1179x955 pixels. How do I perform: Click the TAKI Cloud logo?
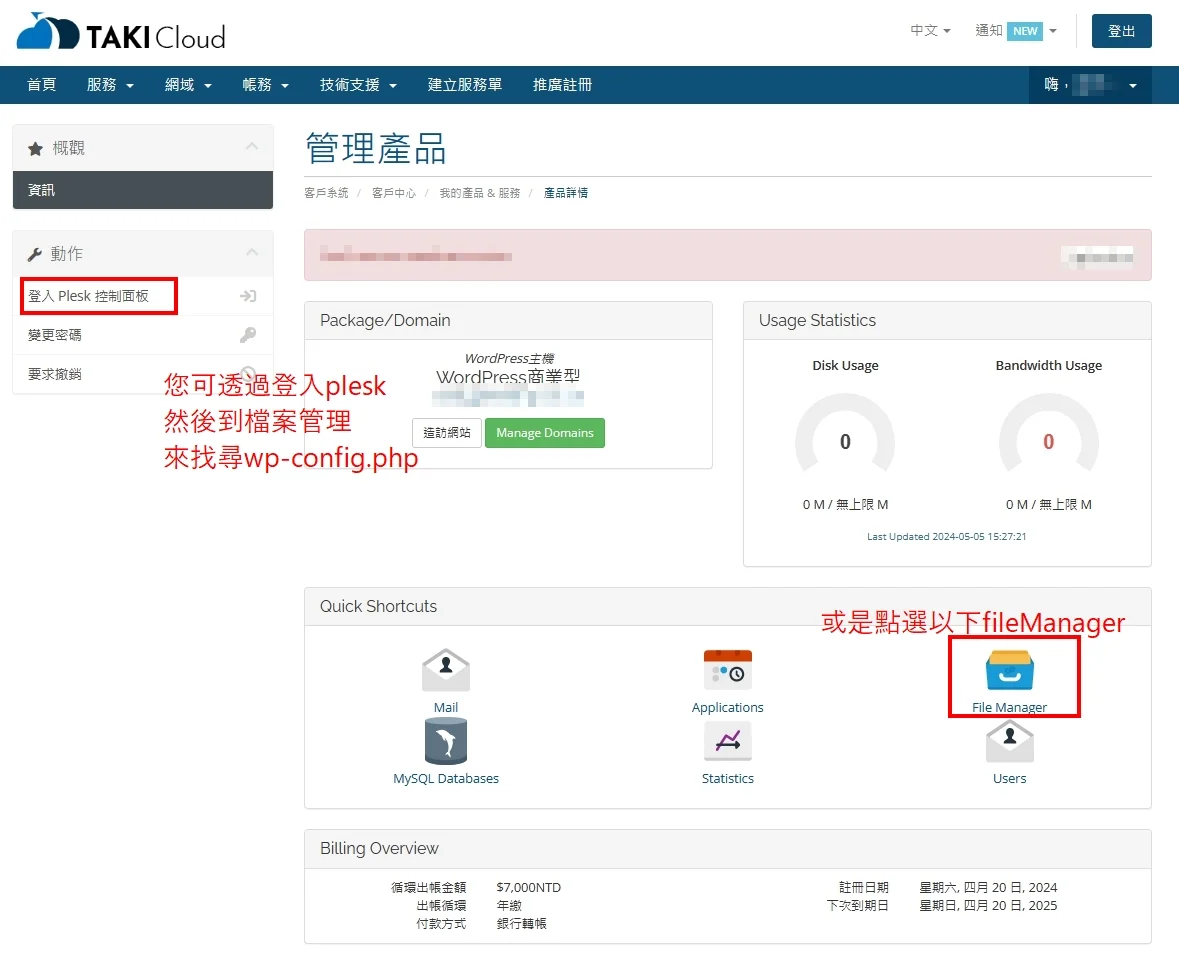coord(121,32)
